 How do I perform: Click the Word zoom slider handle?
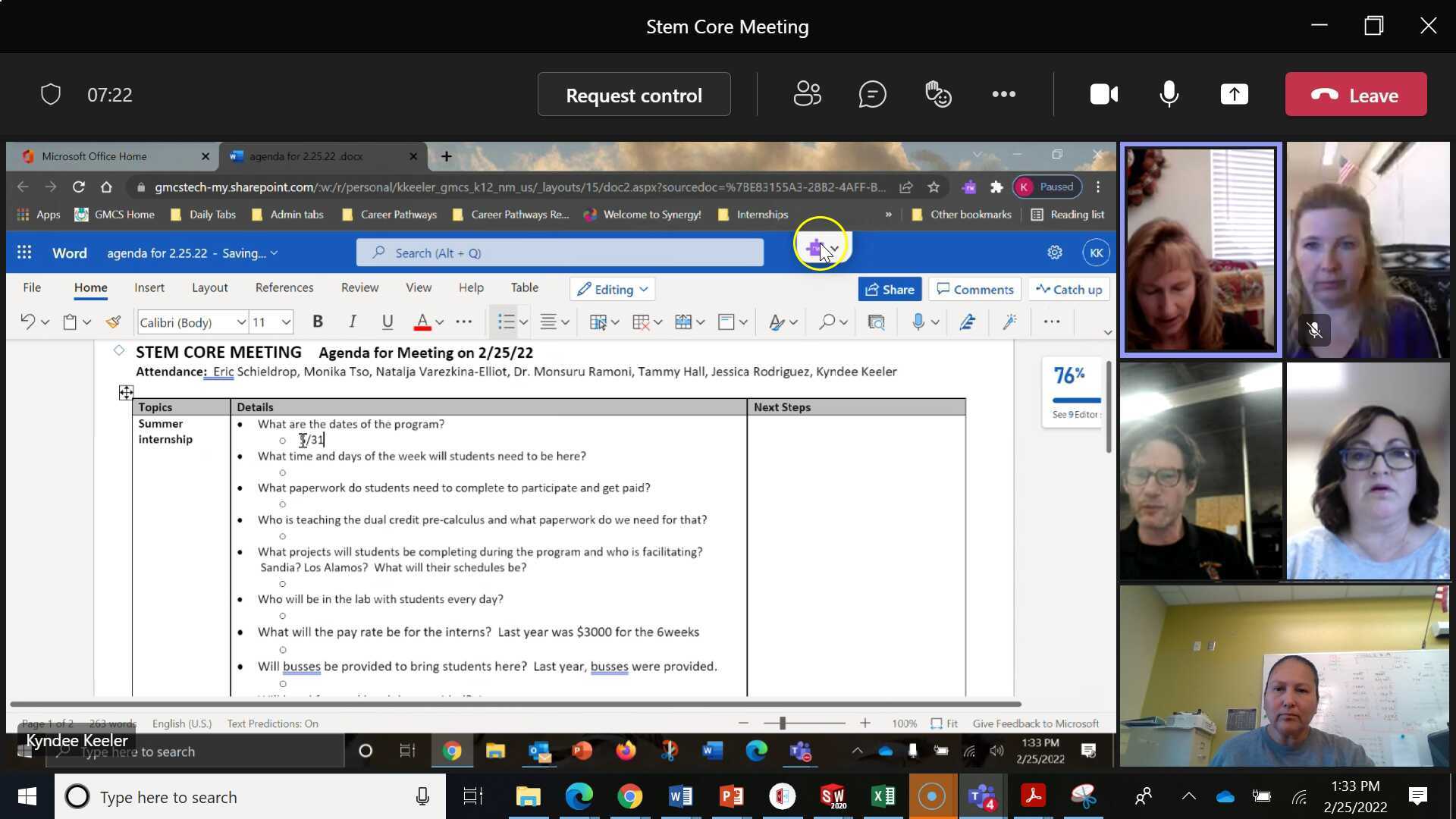782,723
